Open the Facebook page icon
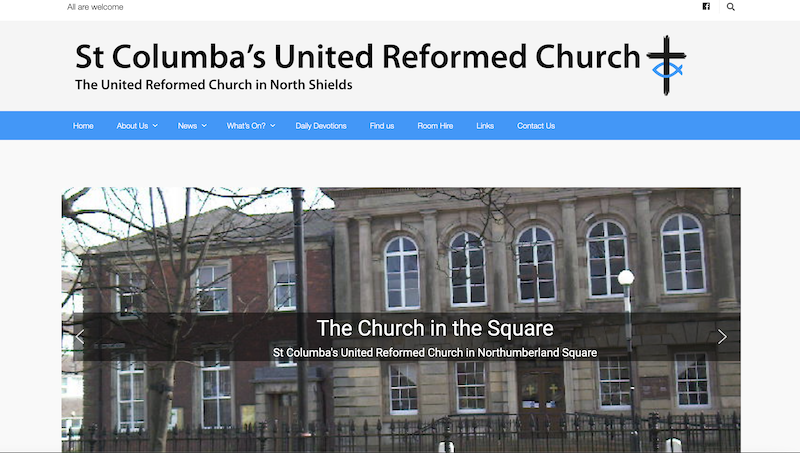800x453 pixels. [x=706, y=7]
